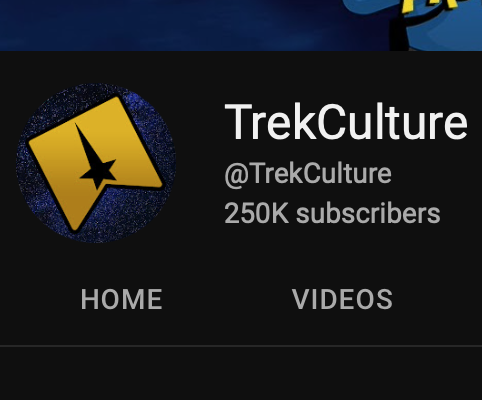The height and width of the screenshot is (400, 482).
Task: Click the @ symbol in channel handle
Action: coord(237,175)
